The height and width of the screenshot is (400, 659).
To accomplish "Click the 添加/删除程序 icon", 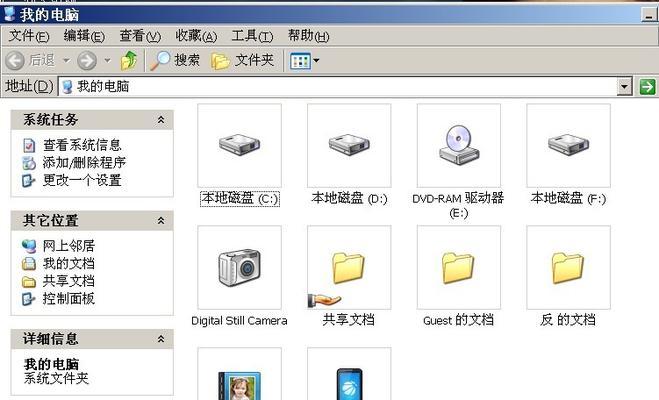I will click(29, 163).
